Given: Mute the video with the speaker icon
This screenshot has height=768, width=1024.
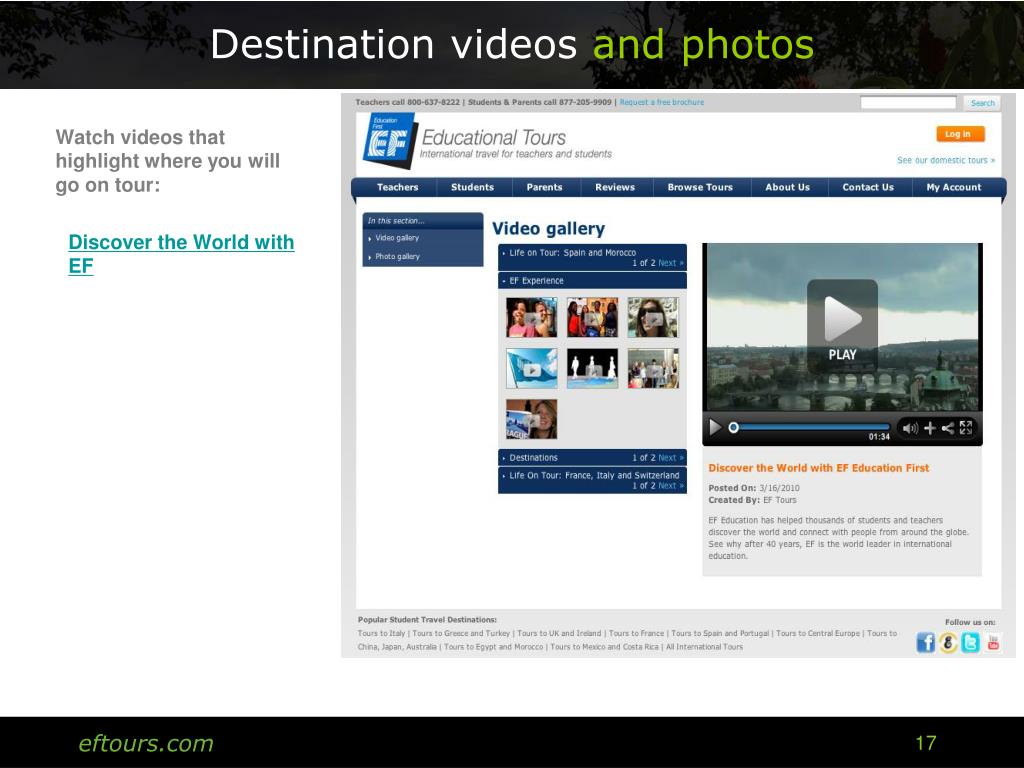Looking at the screenshot, I should click(x=910, y=428).
